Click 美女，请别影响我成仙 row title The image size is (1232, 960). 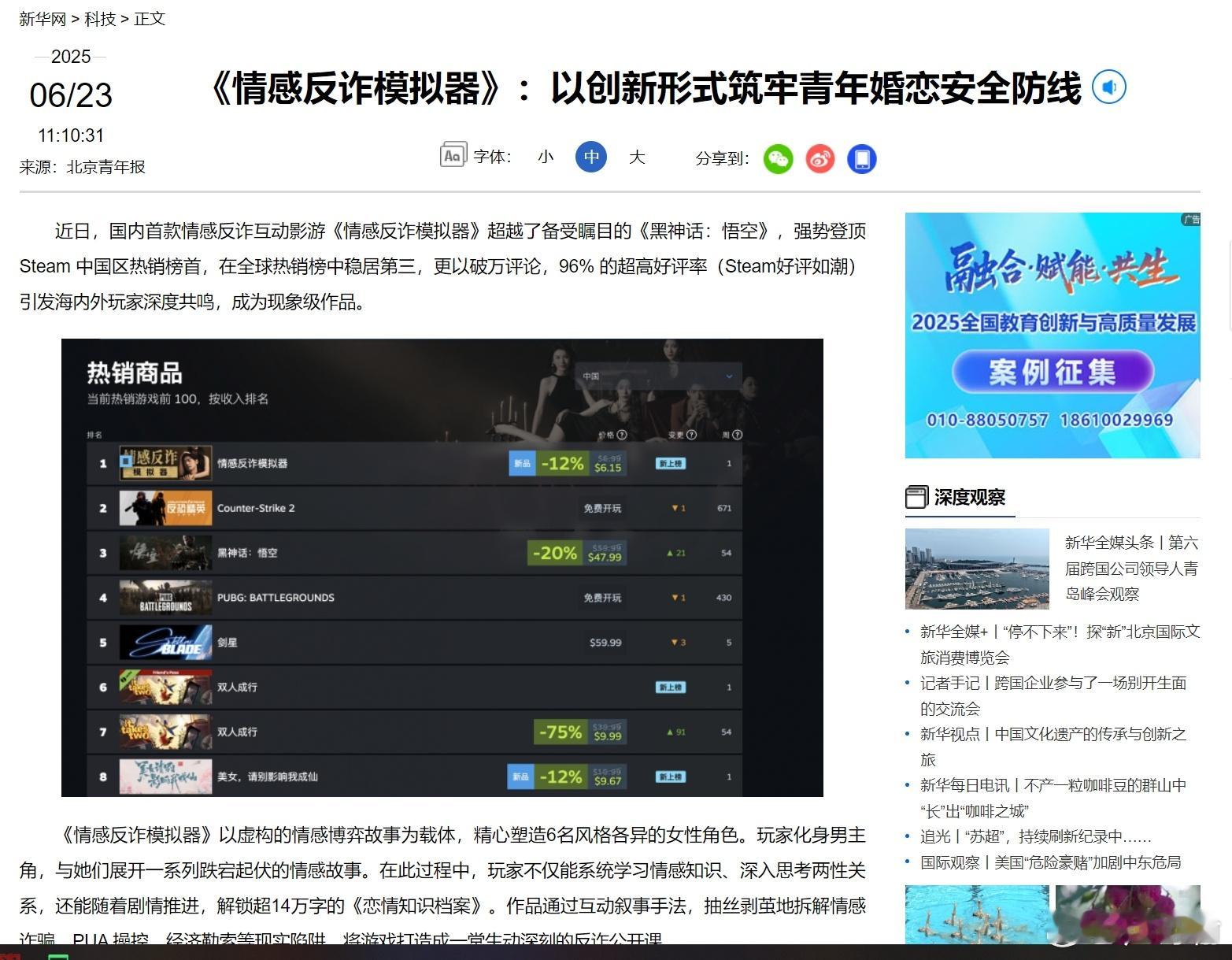[268, 777]
